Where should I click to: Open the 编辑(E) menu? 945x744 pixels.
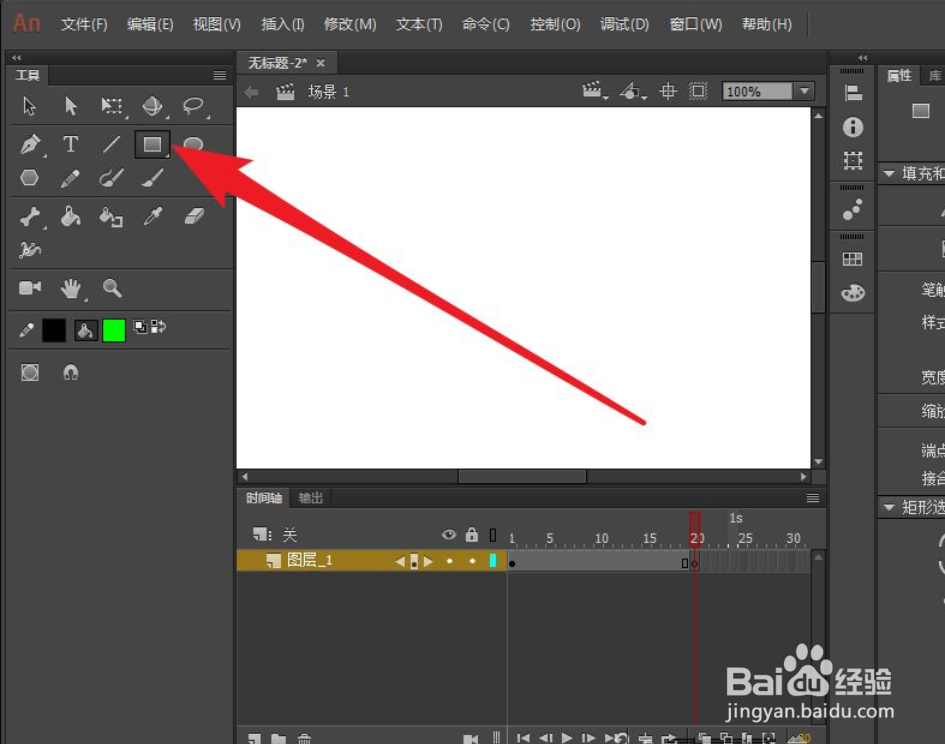coord(150,25)
